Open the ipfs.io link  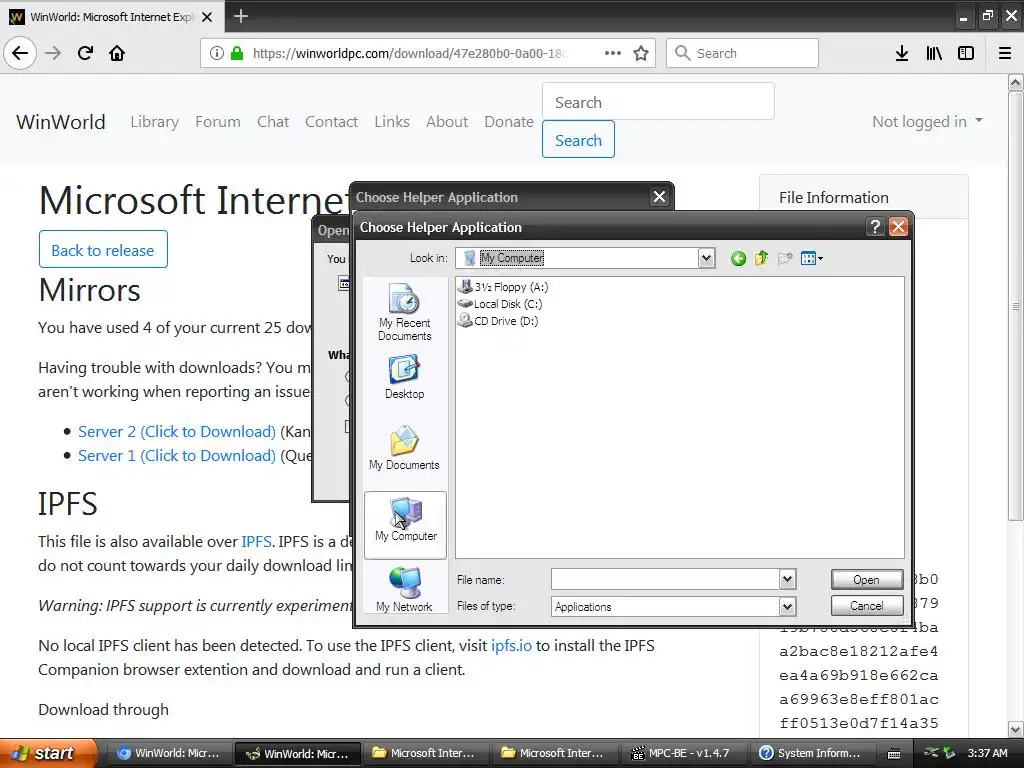(511, 646)
